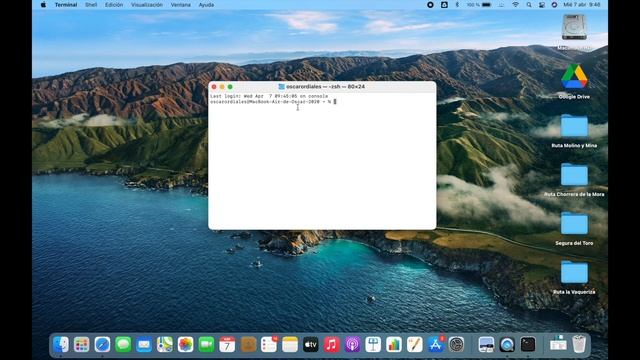Open Spotlight search magnifier
Screen dimensions: 640x360
(x=529, y=5)
